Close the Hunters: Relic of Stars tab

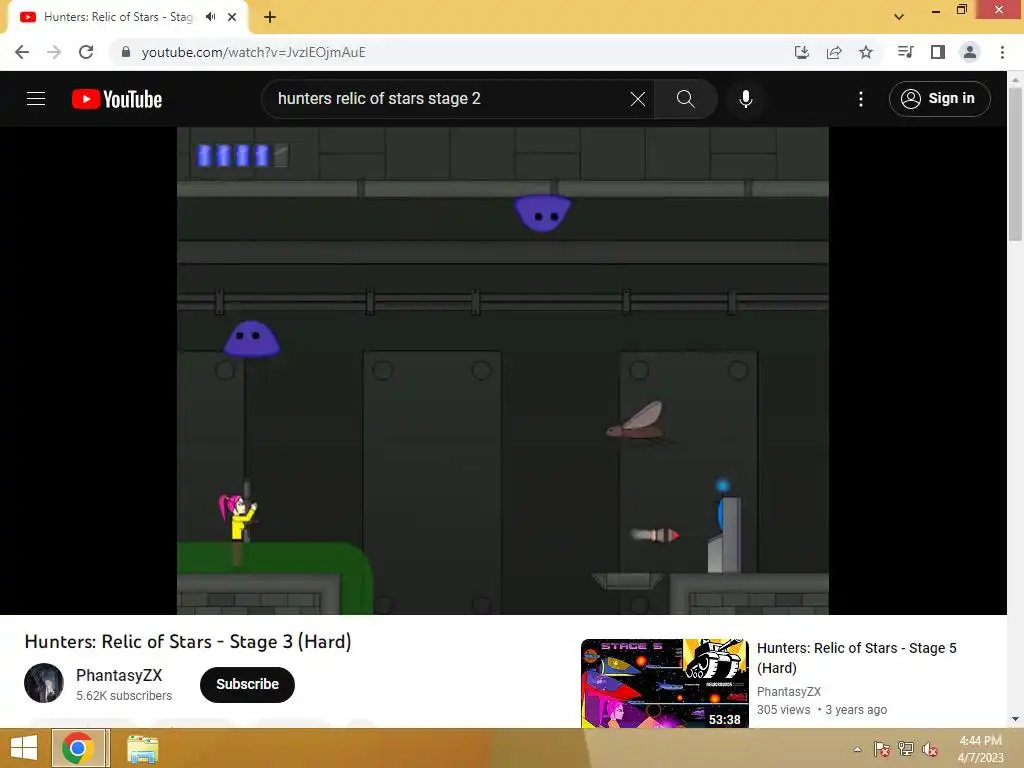[232, 17]
